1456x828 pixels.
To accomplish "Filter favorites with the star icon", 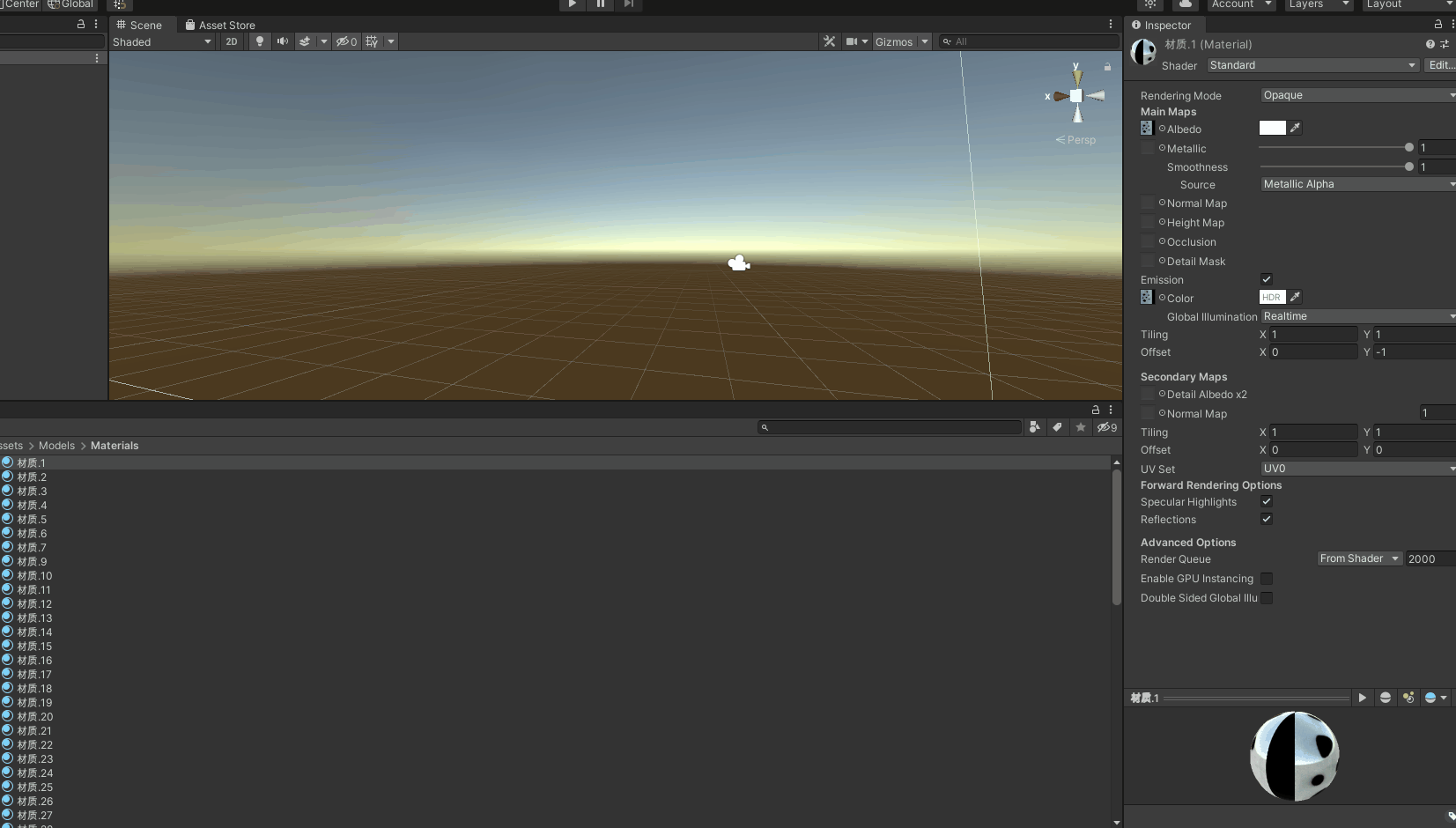I will [x=1081, y=427].
